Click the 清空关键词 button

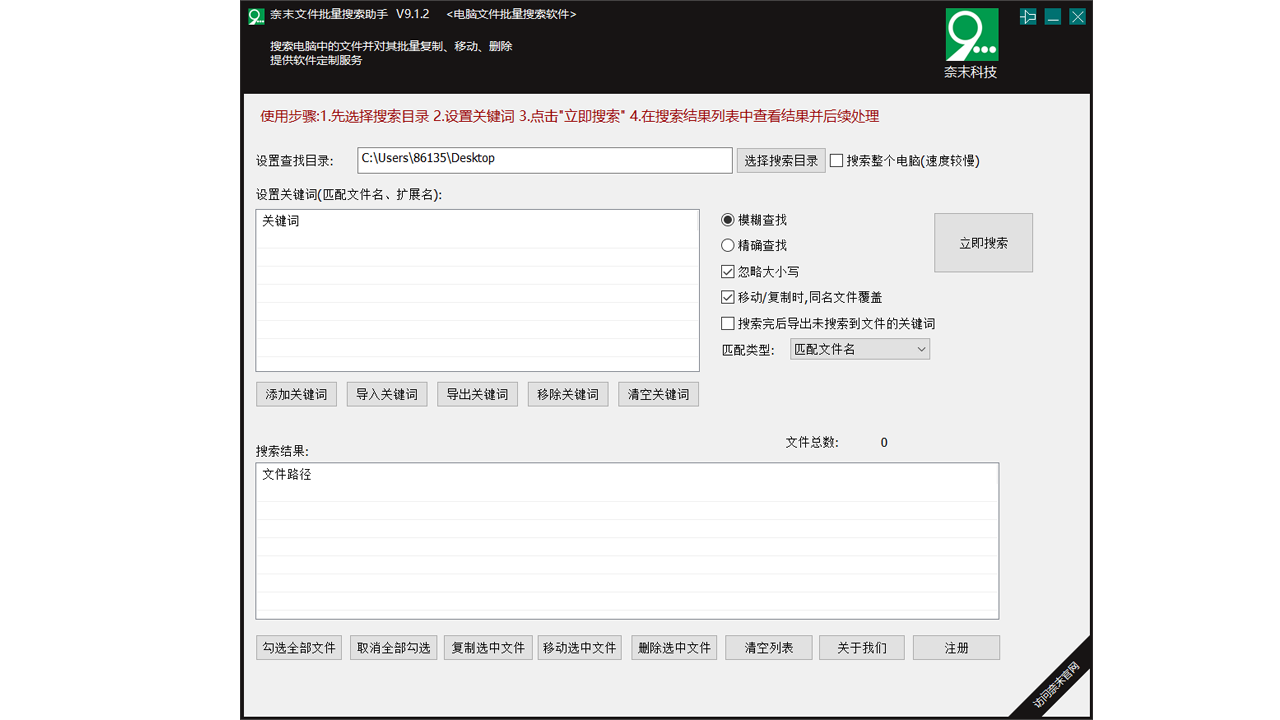(658, 394)
